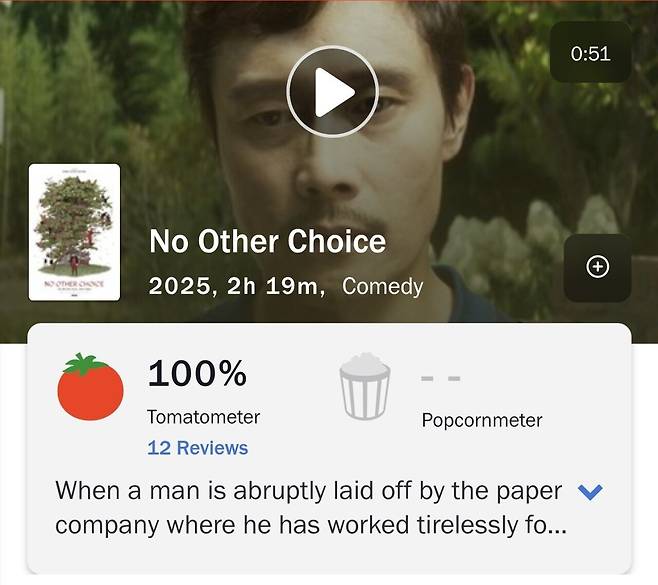Image resolution: width=658 pixels, height=585 pixels.
Task: Click the red tomato Fresh icon
Action: [91, 385]
